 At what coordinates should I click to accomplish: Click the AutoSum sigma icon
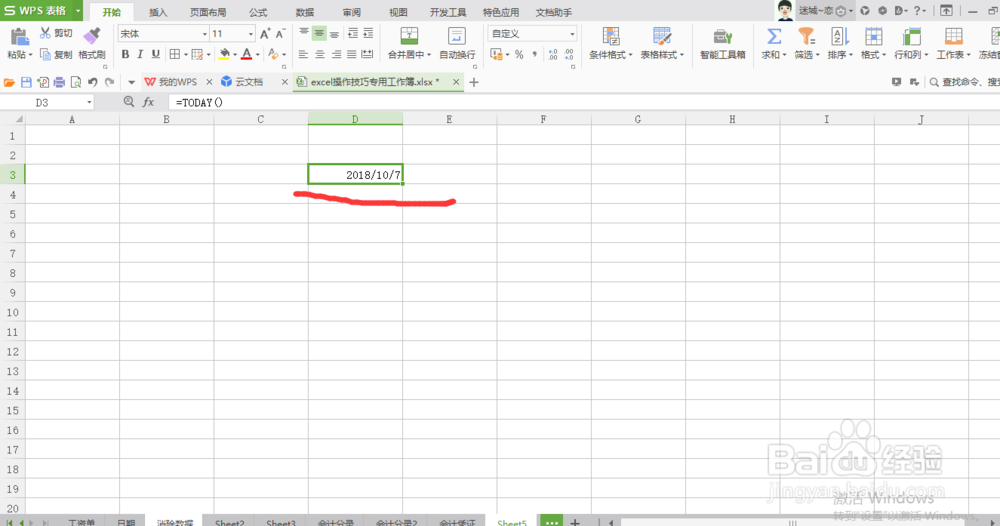pyautogui.click(x=774, y=37)
